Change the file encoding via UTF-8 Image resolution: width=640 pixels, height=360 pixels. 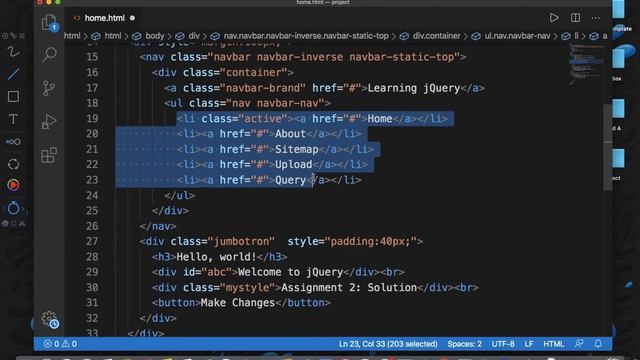[503, 344]
